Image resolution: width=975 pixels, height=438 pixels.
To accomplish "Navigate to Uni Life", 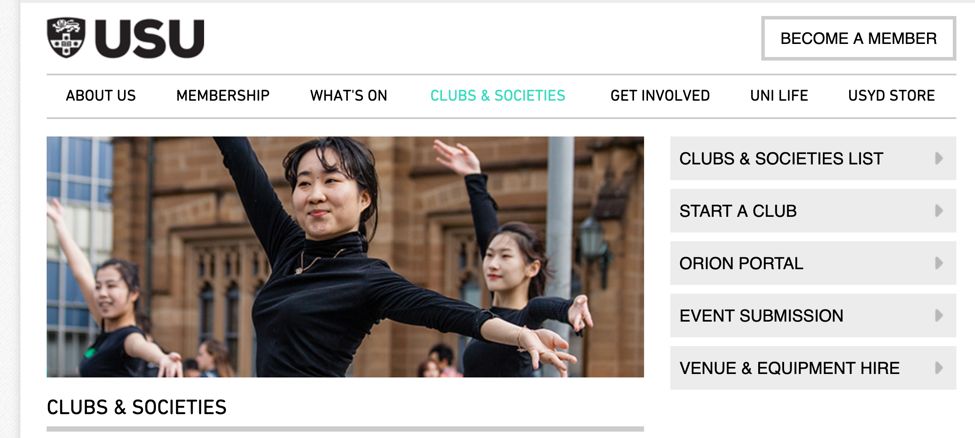I will pos(779,96).
